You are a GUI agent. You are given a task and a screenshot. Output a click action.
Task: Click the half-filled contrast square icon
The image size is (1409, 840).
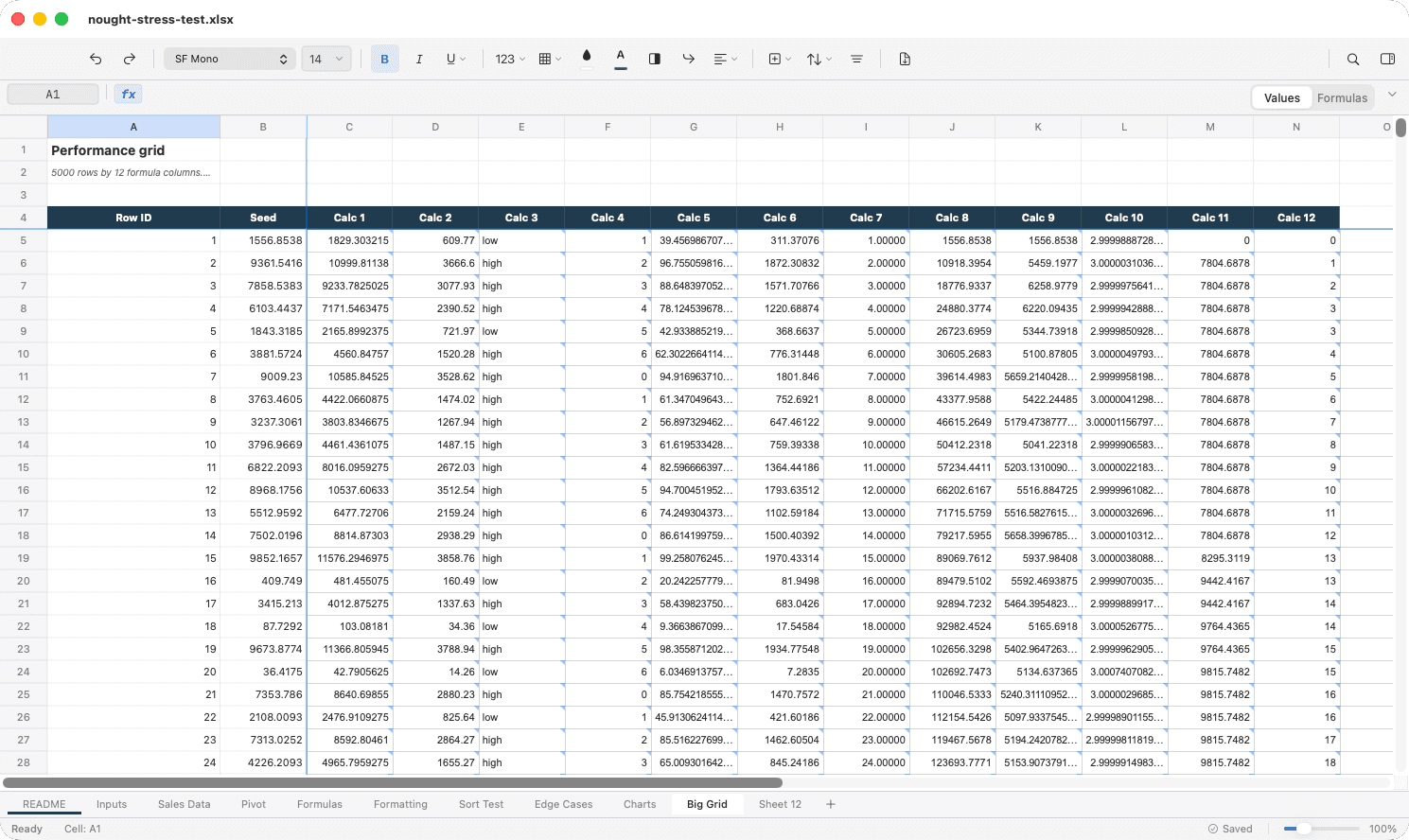tap(655, 59)
